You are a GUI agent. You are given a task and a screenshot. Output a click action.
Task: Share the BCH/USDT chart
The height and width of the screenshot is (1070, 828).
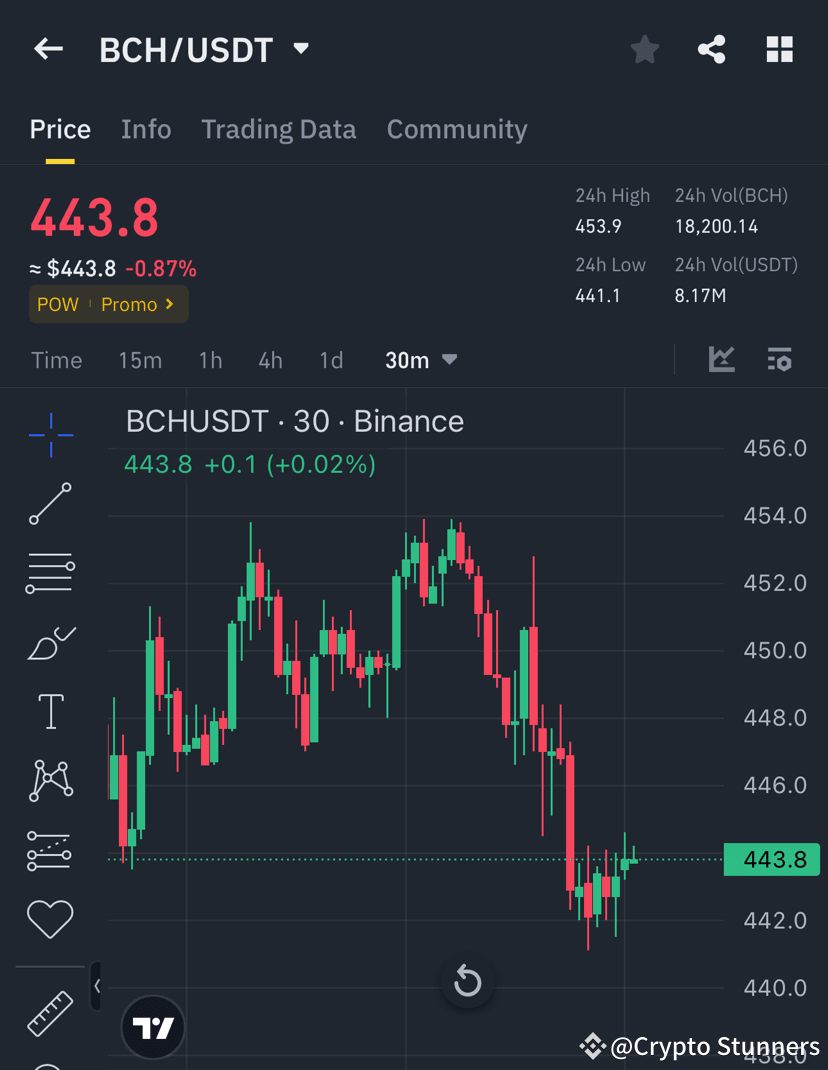click(x=711, y=48)
